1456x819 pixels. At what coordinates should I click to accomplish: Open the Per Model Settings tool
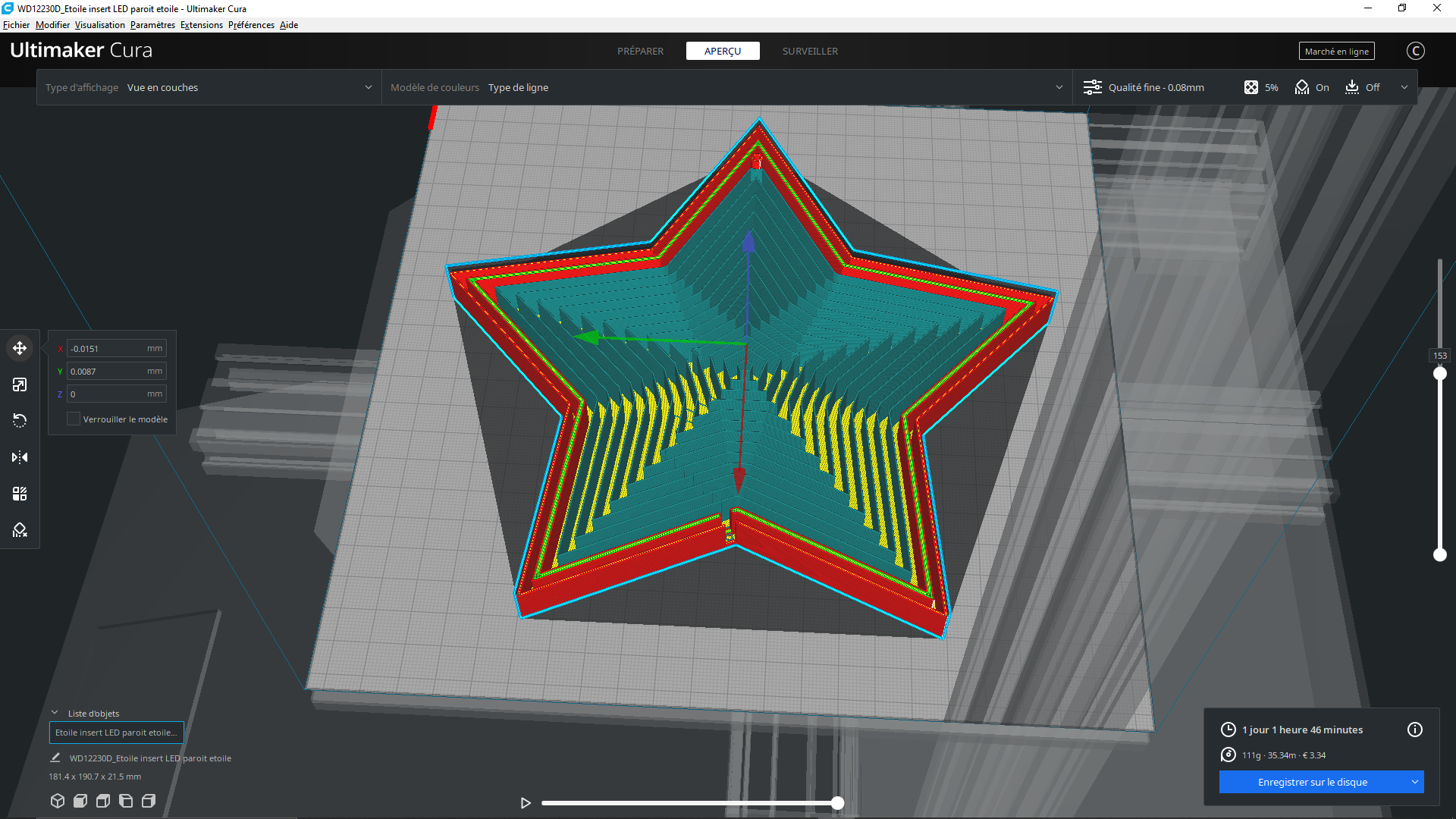point(20,494)
